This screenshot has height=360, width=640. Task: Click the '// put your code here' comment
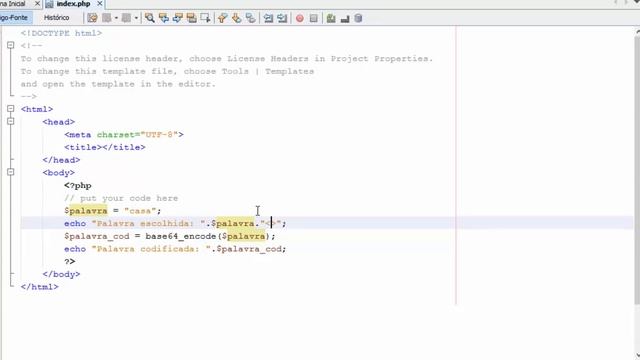[121, 198]
